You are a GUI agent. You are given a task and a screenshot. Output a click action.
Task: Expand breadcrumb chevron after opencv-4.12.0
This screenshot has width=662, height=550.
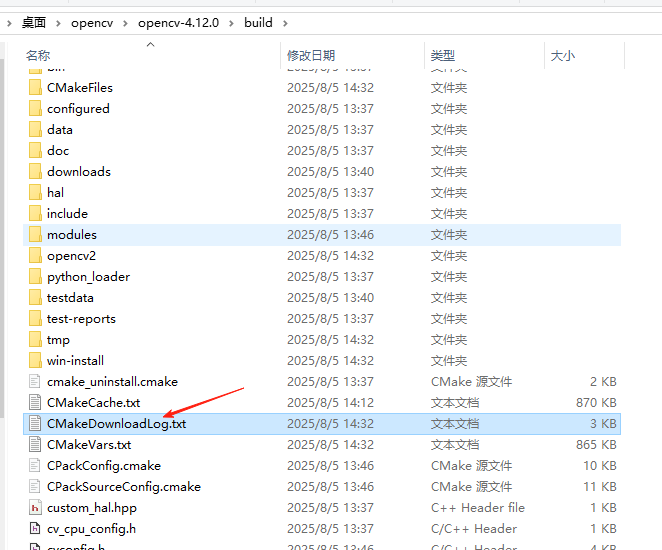tap(231, 23)
